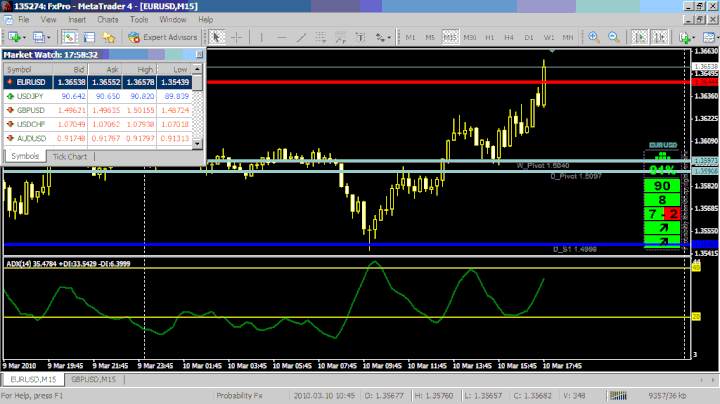
Task: Select the AUDUSD symbol row
Action: (97, 138)
